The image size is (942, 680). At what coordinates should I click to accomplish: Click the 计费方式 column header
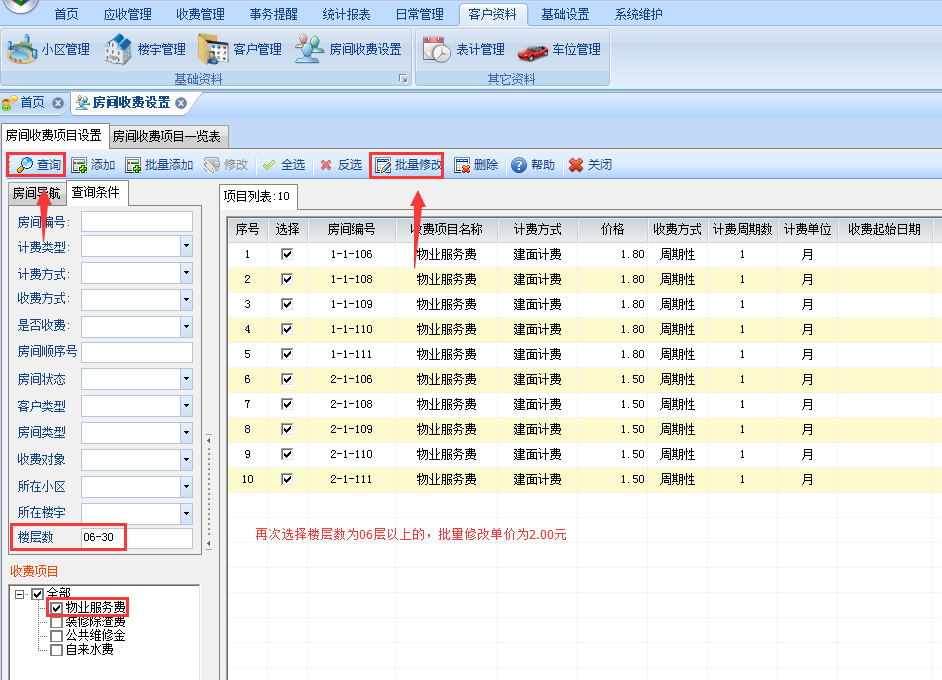[538, 229]
